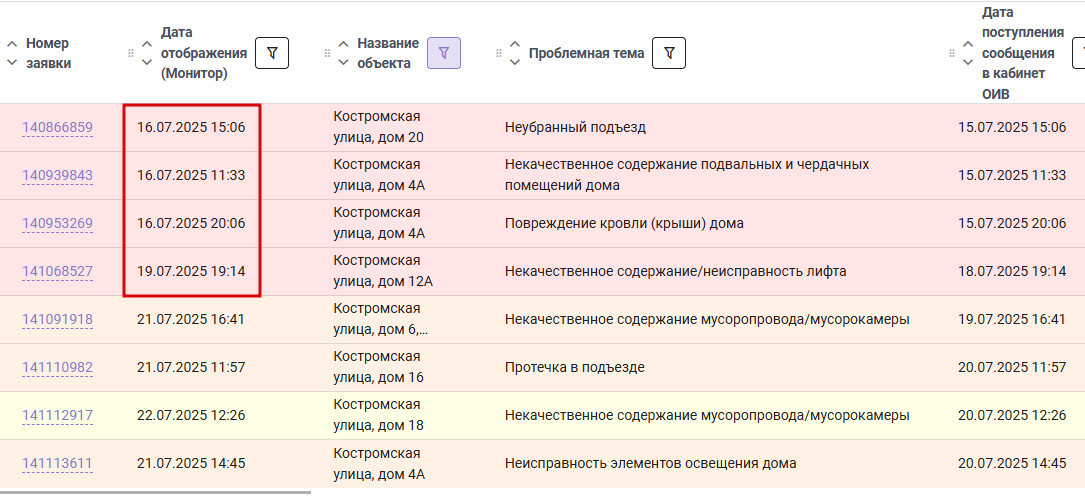Open request 141110982 about leak

57,367
